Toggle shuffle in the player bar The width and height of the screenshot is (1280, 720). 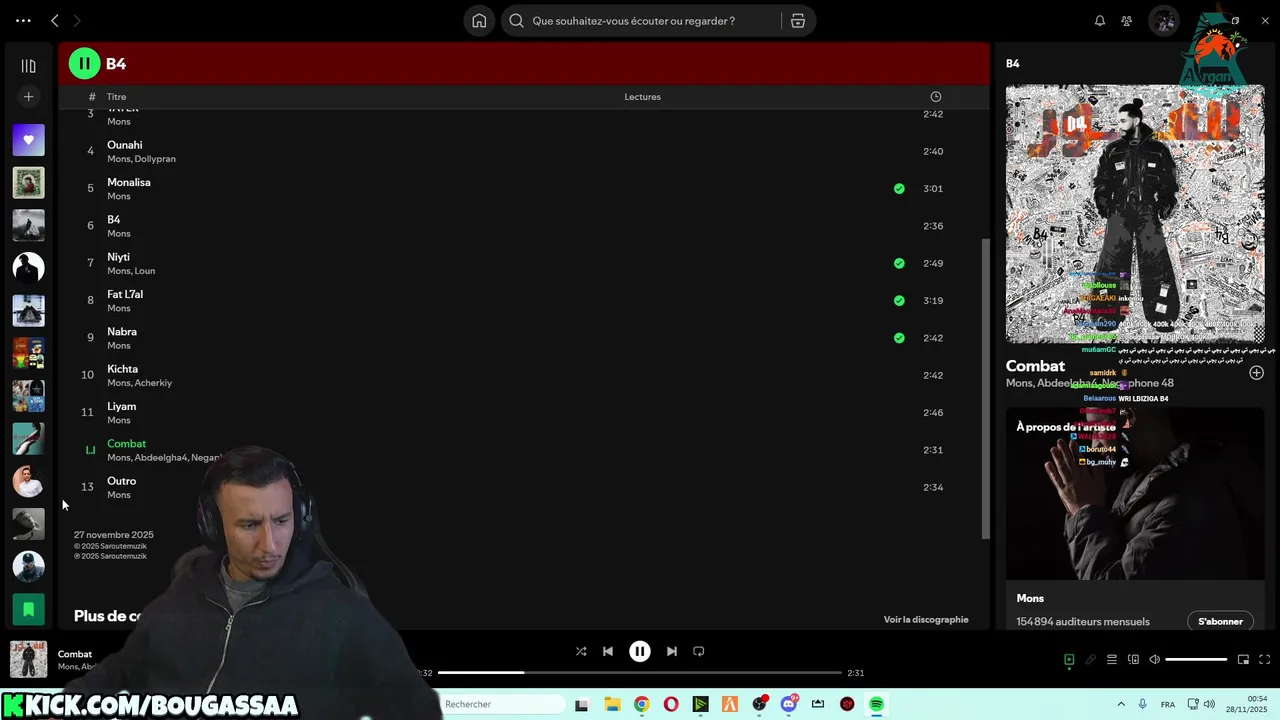click(581, 651)
